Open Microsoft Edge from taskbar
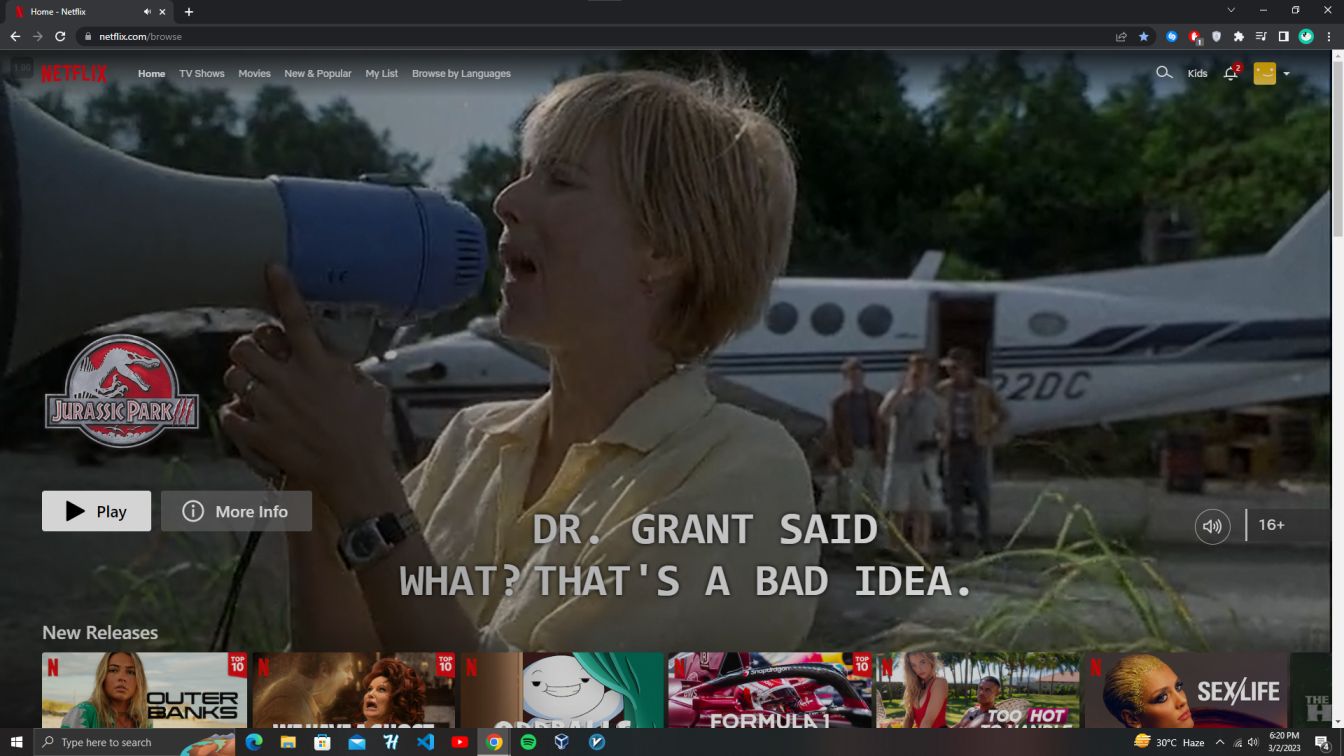 (254, 742)
